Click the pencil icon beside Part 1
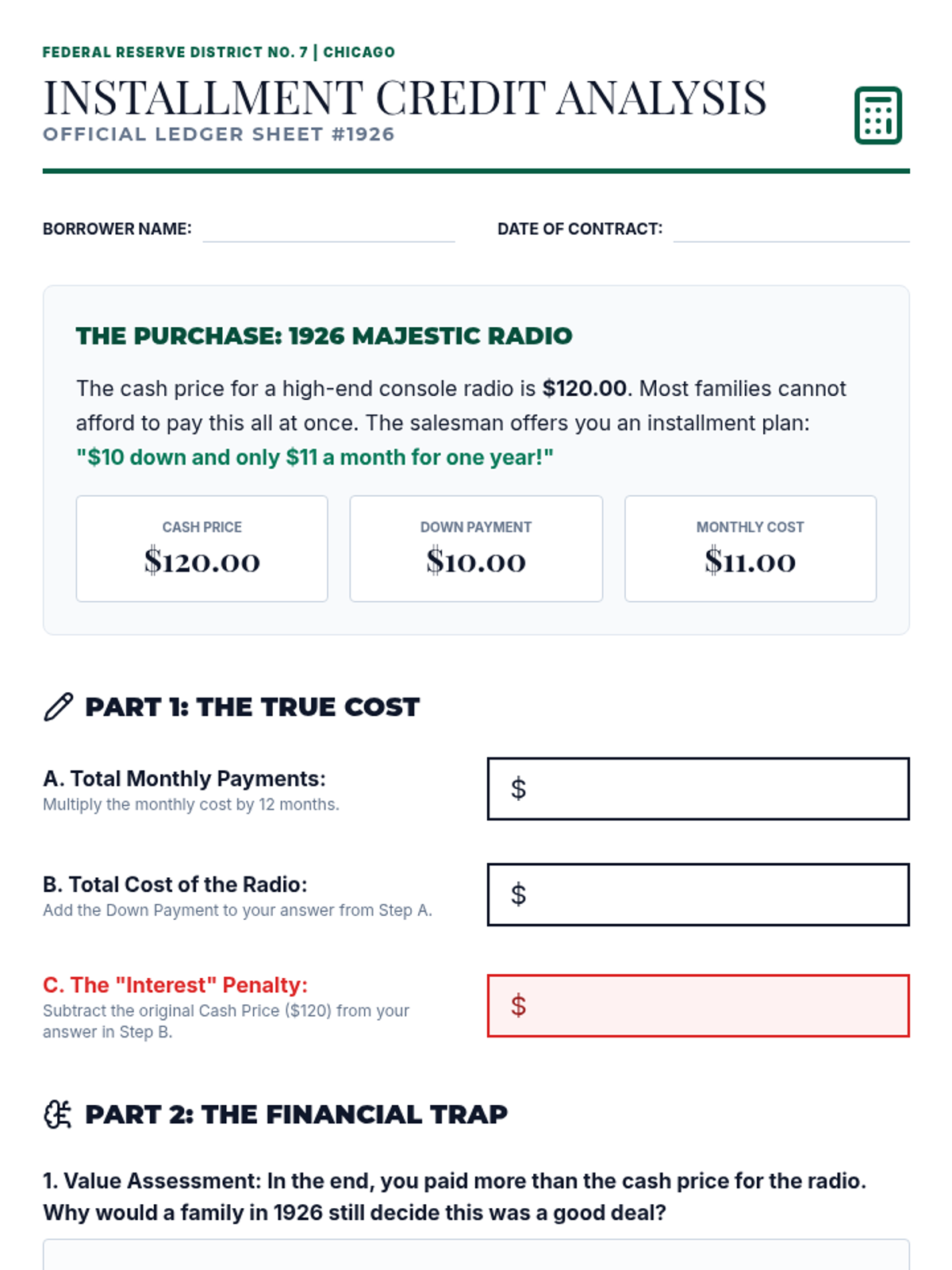 [58, 706]
